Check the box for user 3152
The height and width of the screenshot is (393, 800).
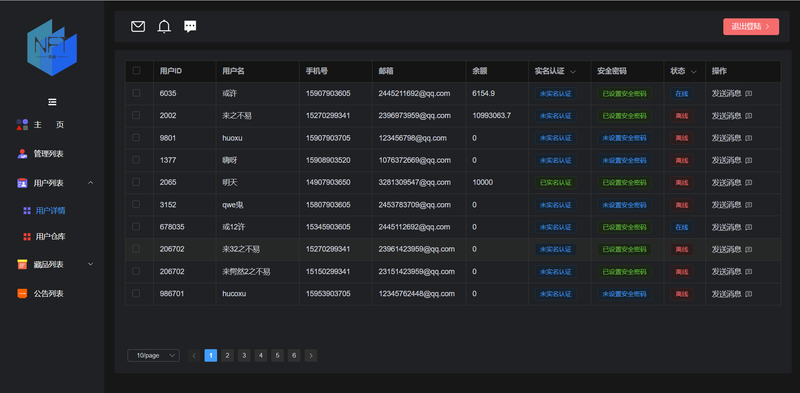pyautogui.click(x=136, y=204)
